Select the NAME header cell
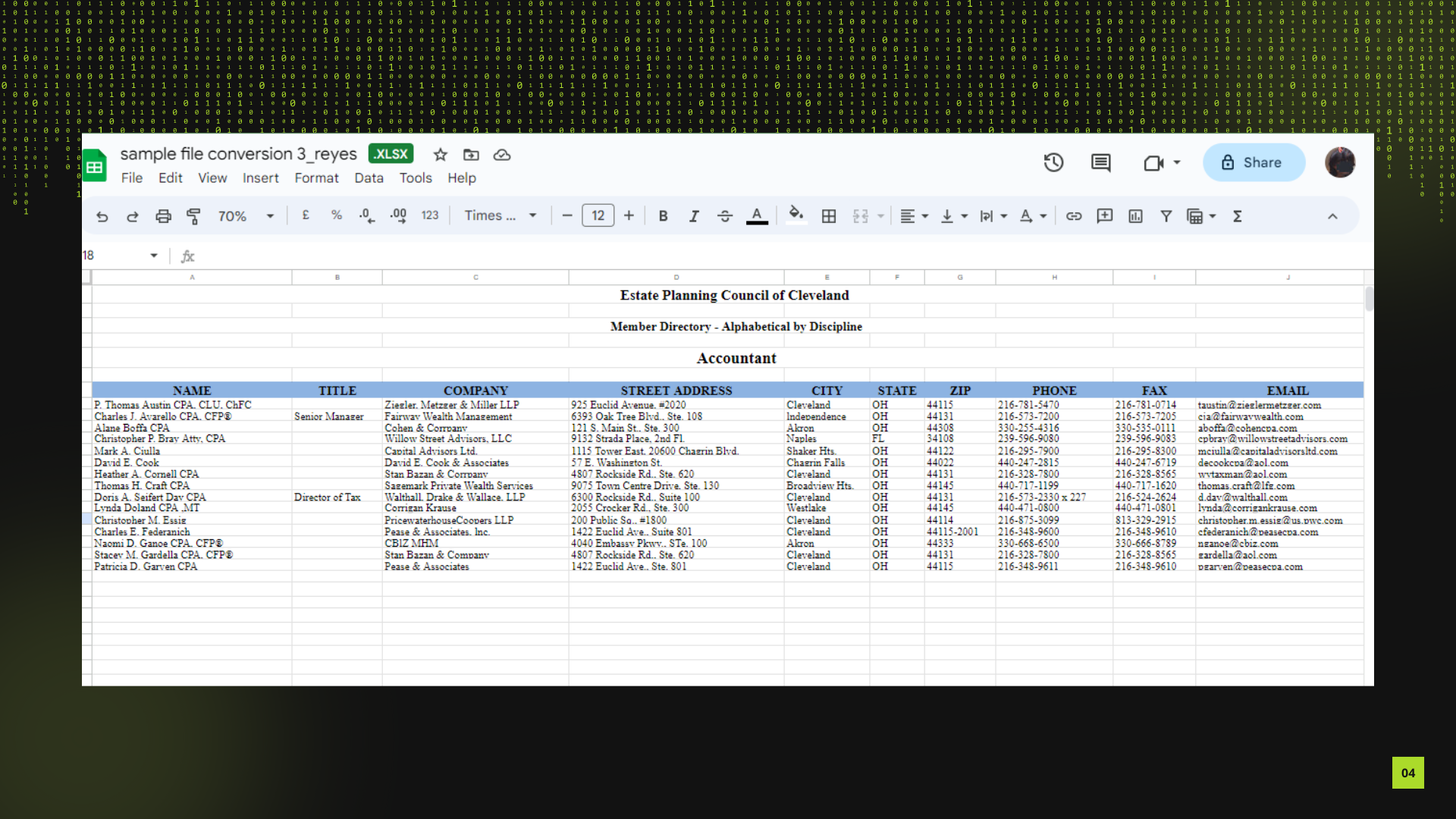 [x=192, y=391]
